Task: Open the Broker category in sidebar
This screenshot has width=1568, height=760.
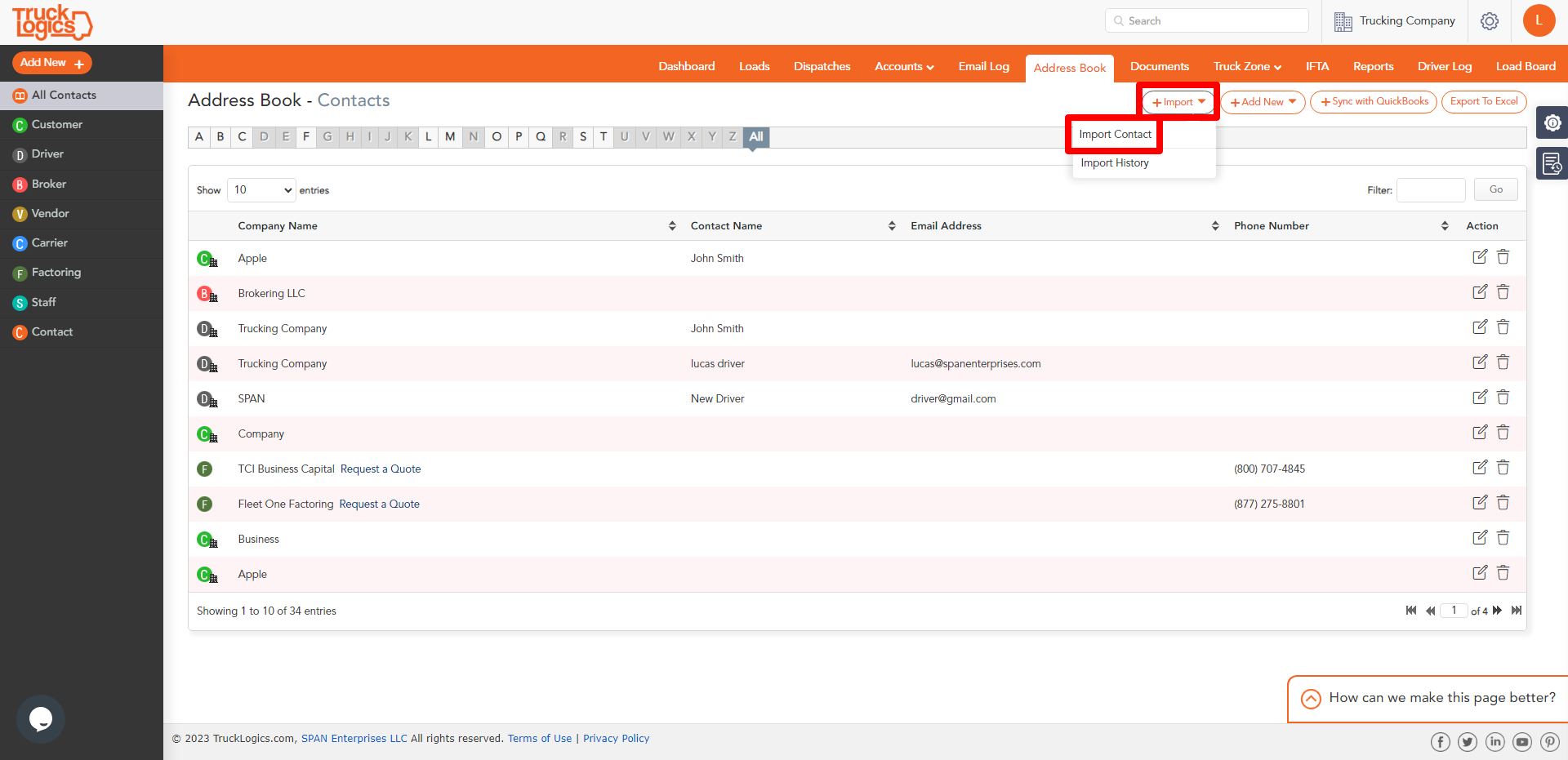Action: pos(47,184)
